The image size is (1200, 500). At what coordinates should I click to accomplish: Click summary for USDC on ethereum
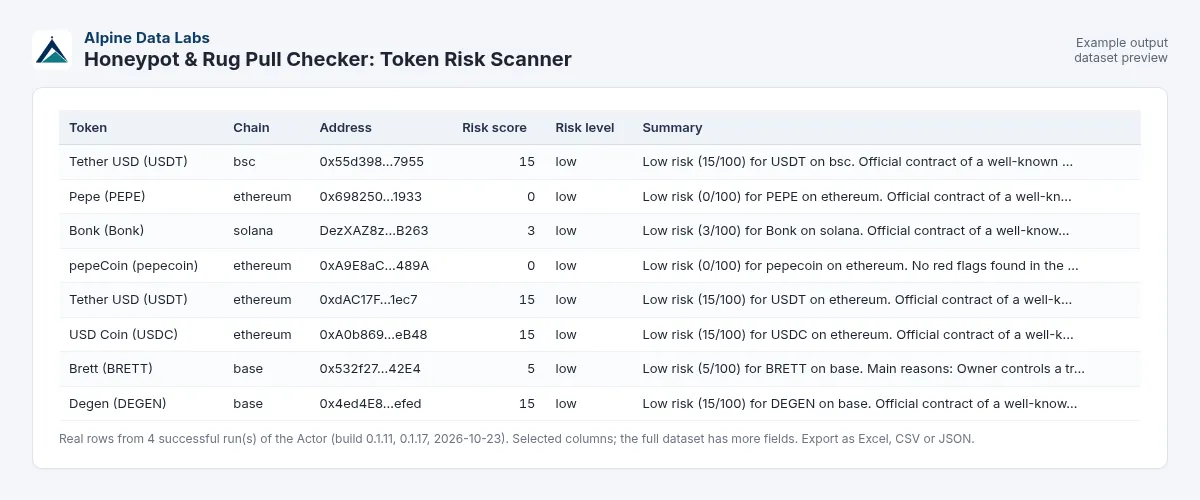pyautogui.click(x=858, y=335)
